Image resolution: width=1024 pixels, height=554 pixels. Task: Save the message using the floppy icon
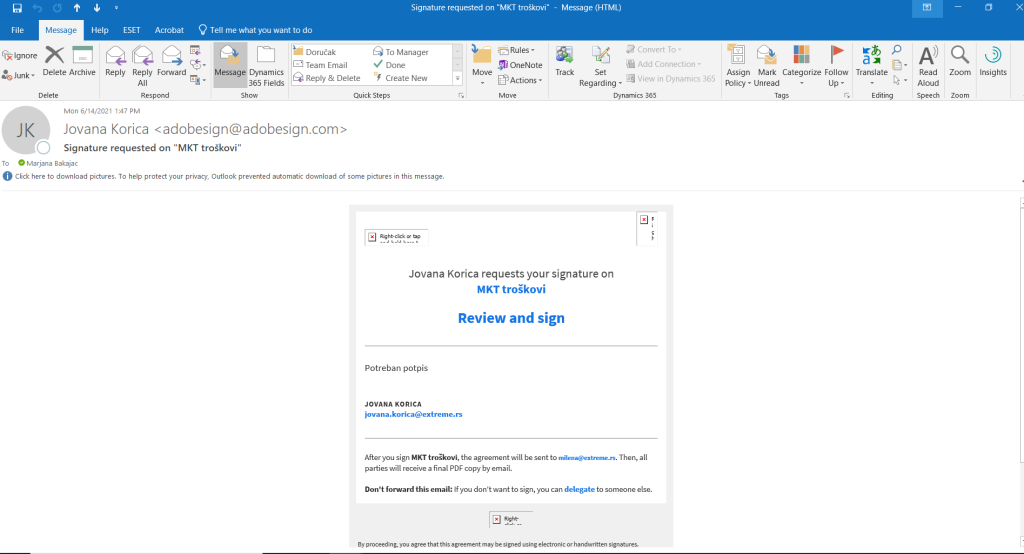(17, 8)
